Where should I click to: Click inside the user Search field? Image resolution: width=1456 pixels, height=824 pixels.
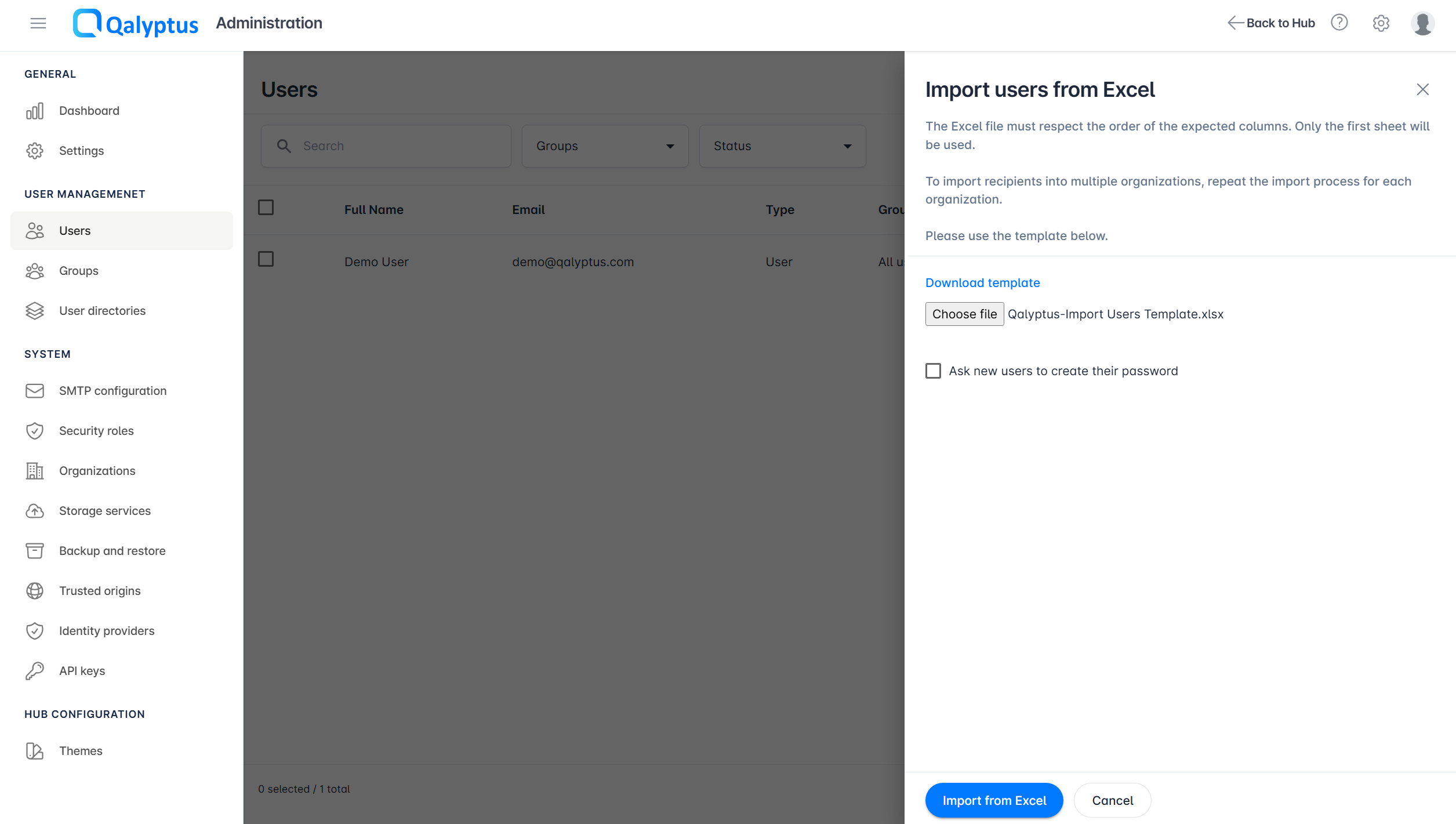click(x=386, y=146)
